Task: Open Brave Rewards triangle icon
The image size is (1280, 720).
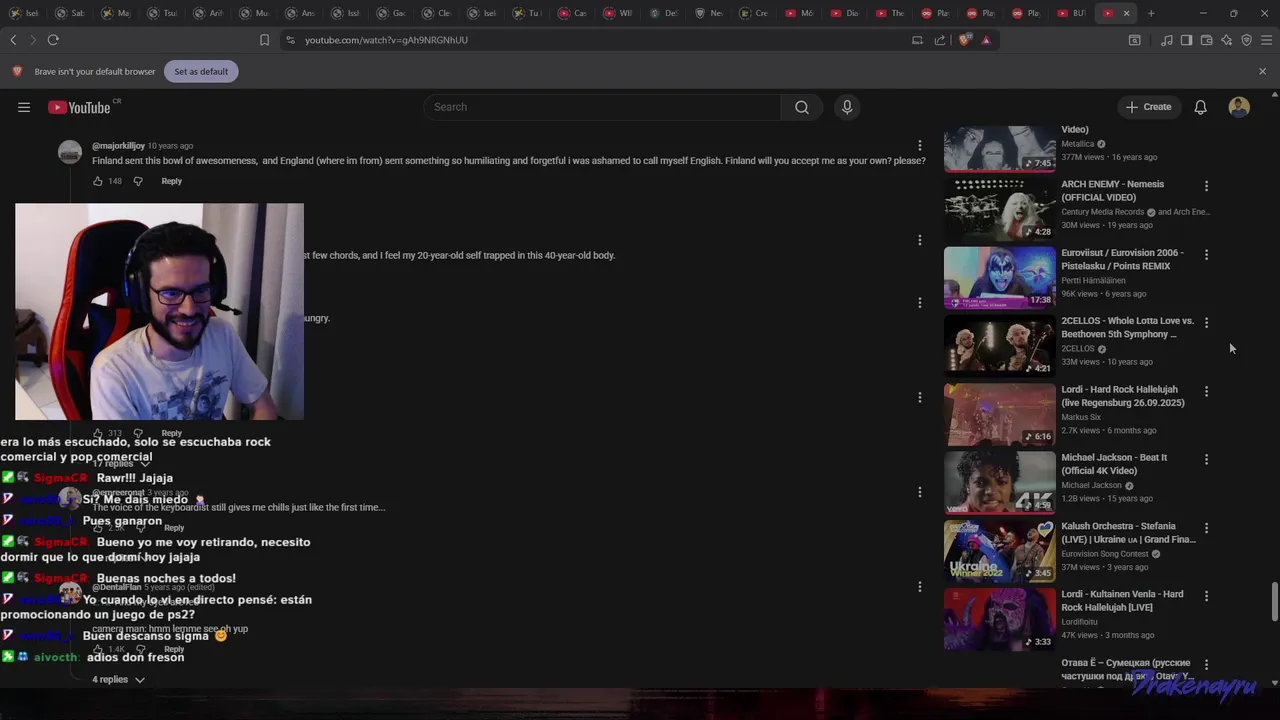Action: tap(986, 40)
